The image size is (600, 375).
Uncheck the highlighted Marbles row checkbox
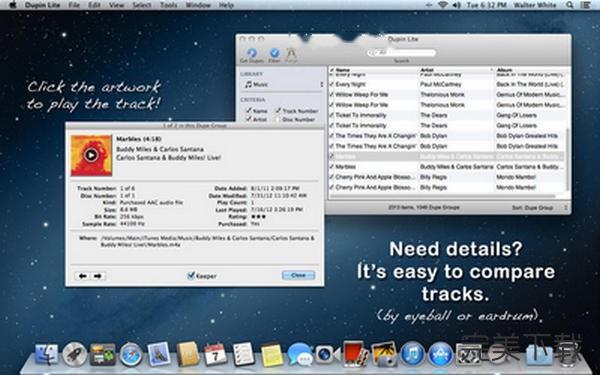[x=332, y=157]
